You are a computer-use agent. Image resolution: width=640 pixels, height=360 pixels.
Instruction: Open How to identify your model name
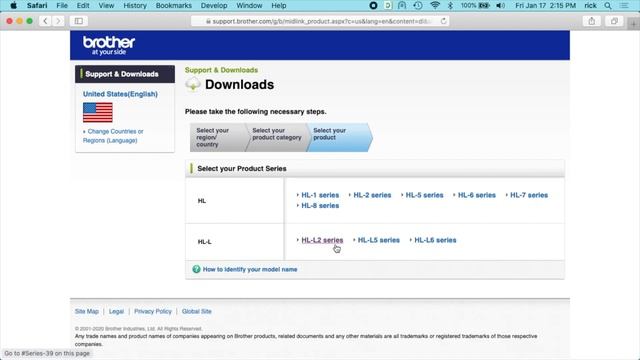coord(250,269)
